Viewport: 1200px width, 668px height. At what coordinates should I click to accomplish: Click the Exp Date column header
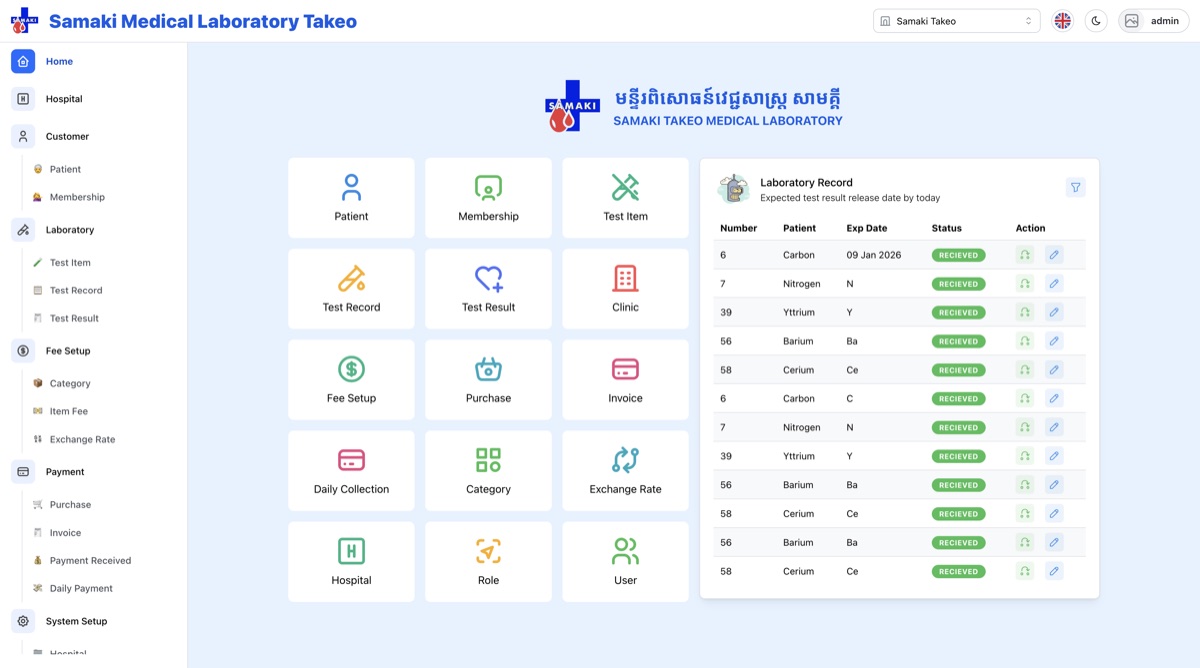click(867, 228)
